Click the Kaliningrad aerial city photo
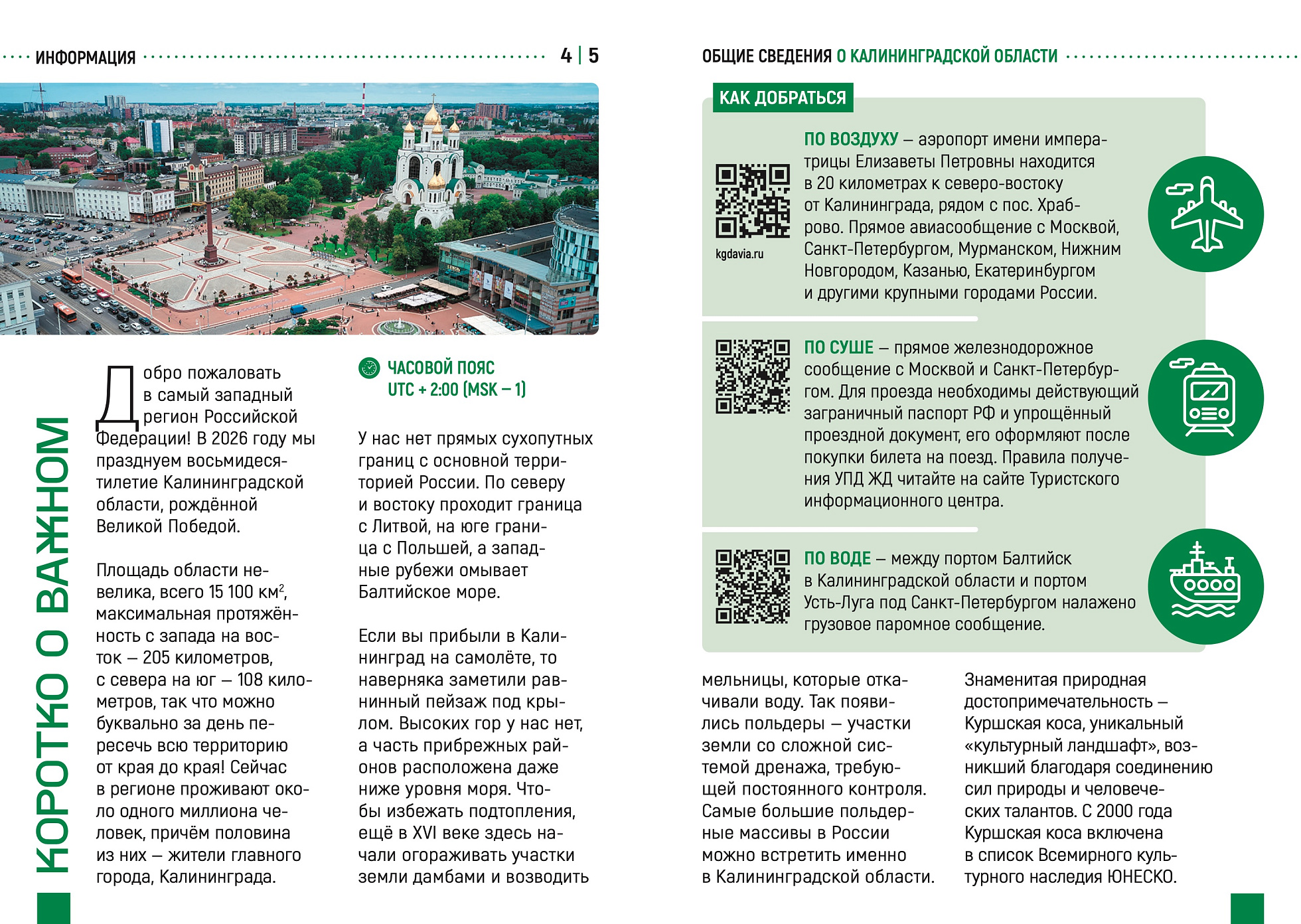Image resolution: width=1301 pixels, height=924 pixels. click(299, 208)
